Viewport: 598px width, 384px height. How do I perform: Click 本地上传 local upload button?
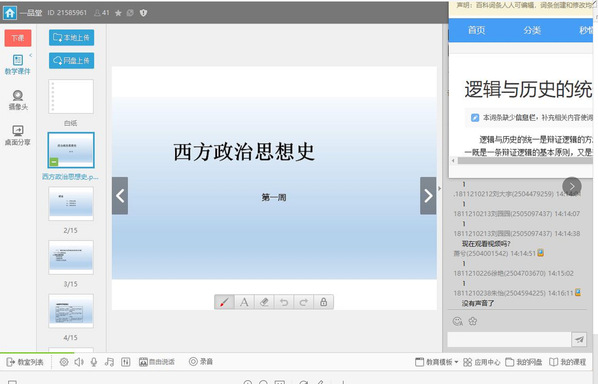(71, 37)
